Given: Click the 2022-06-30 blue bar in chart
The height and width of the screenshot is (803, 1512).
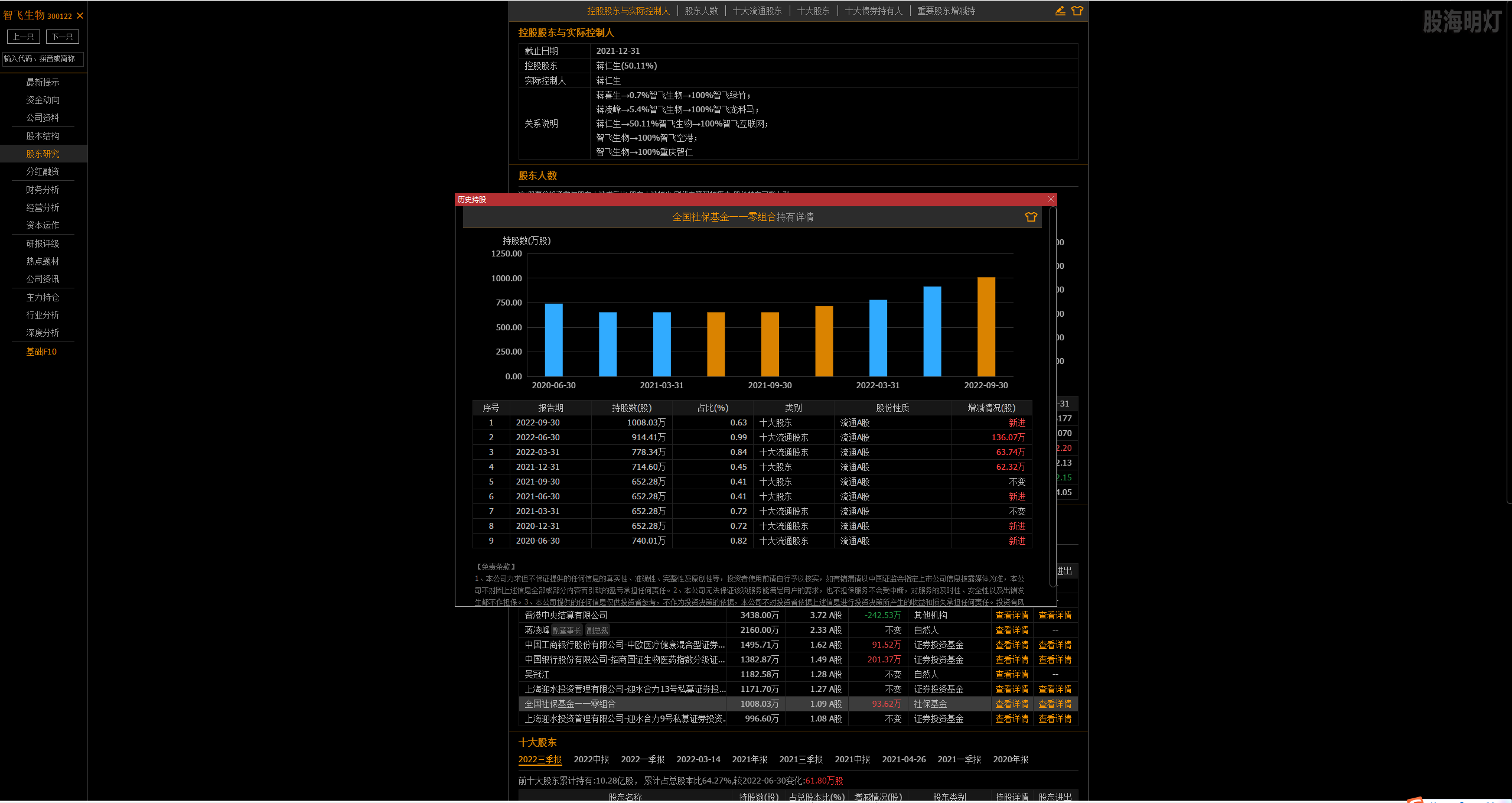Looking at the screenshot, I should [932, 331].
